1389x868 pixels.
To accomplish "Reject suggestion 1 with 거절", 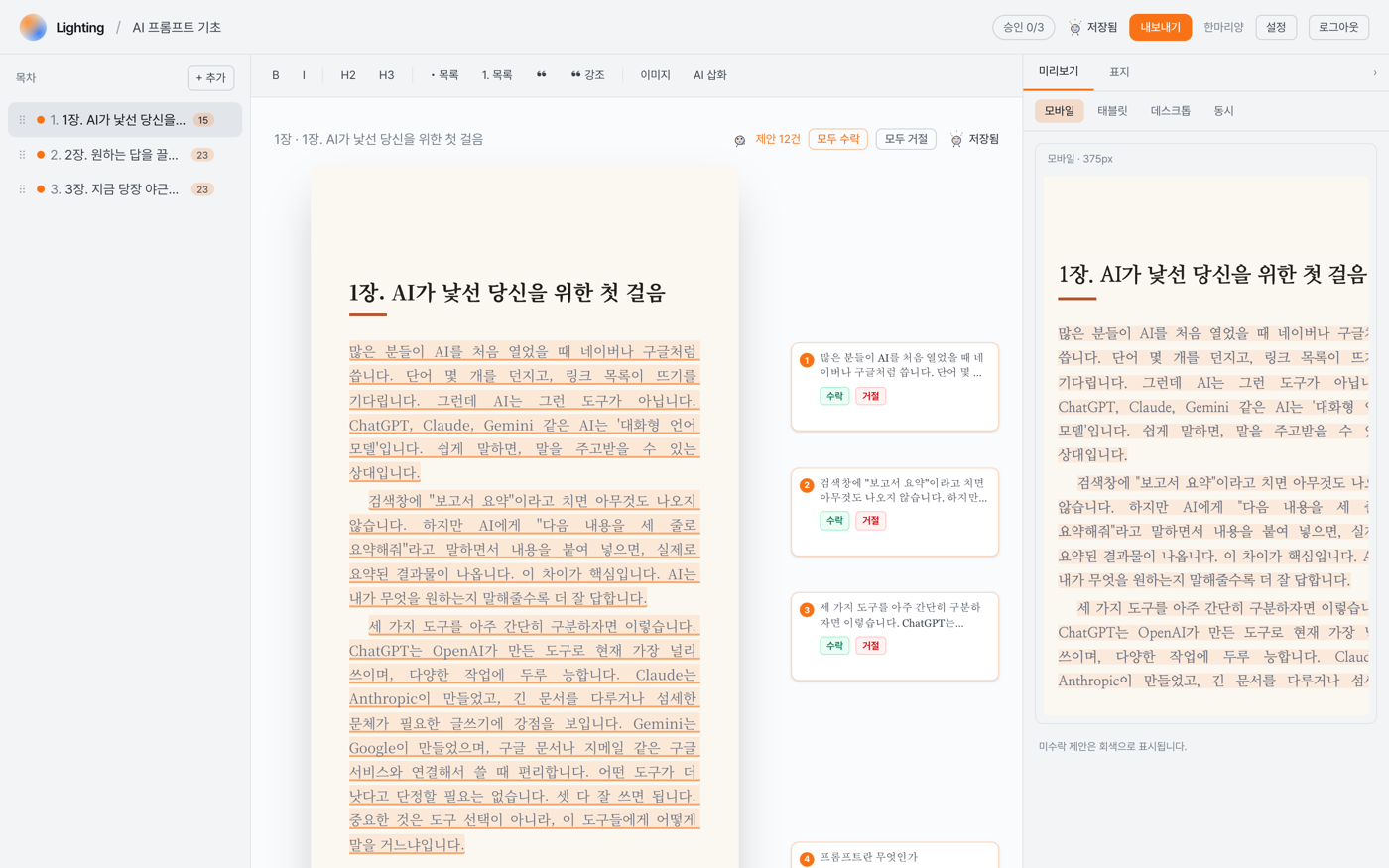I will 870,396.
